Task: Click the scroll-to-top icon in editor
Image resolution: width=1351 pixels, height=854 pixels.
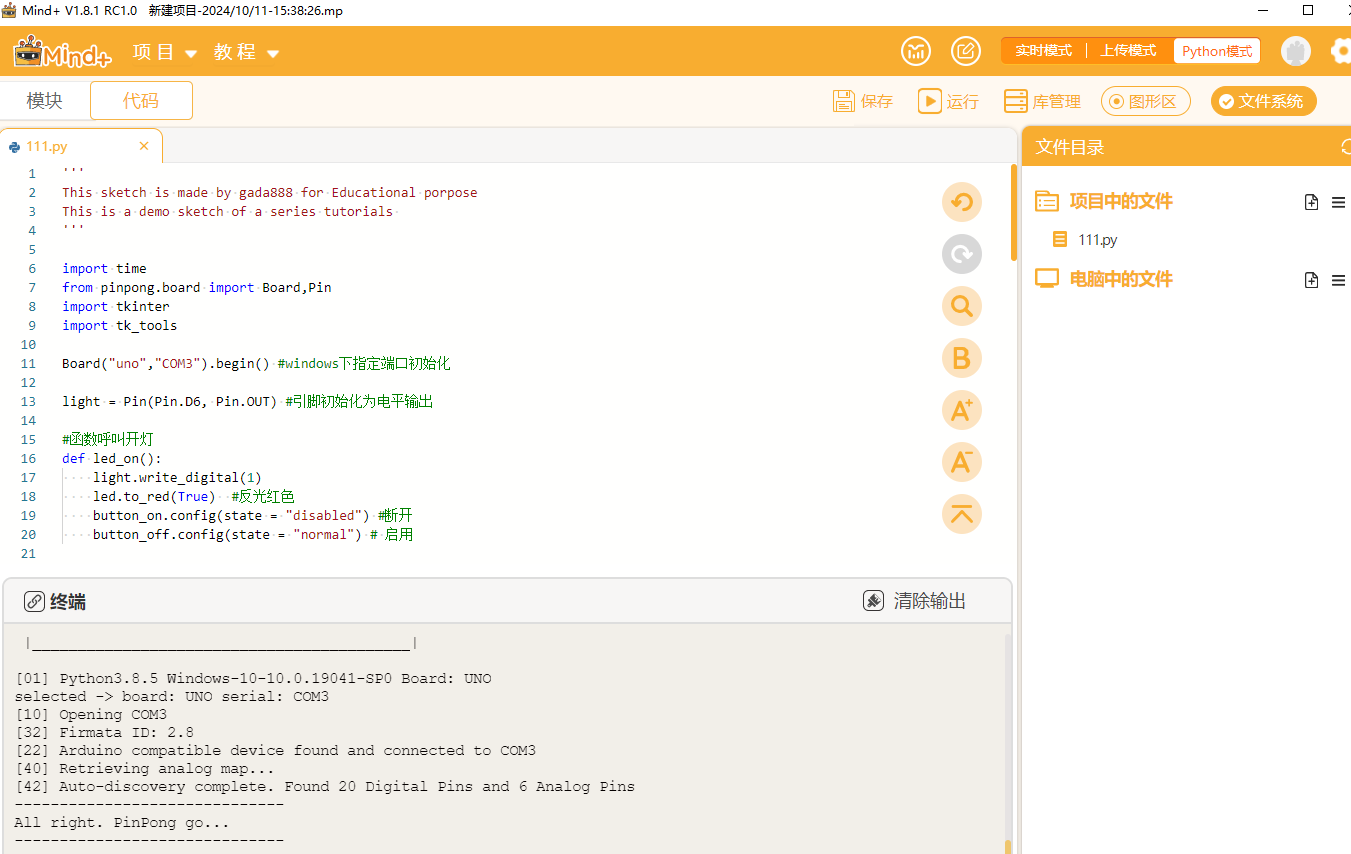Action: pos(962,514)
